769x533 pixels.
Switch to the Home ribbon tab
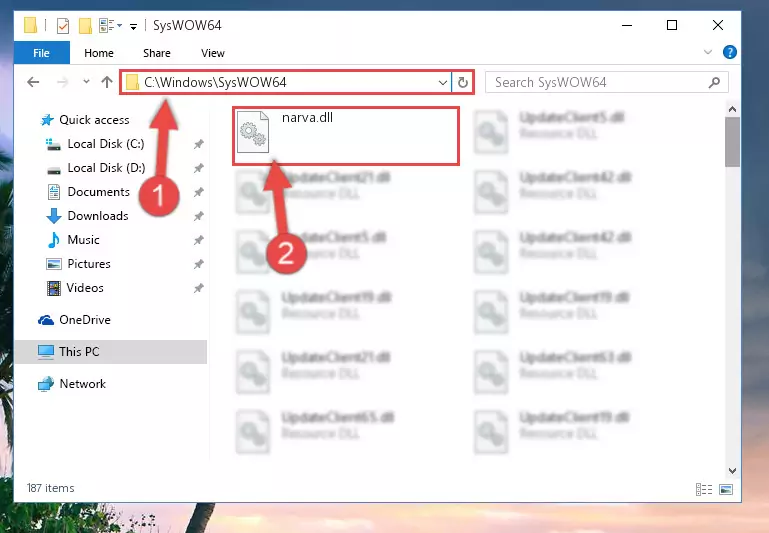point(99,53)
